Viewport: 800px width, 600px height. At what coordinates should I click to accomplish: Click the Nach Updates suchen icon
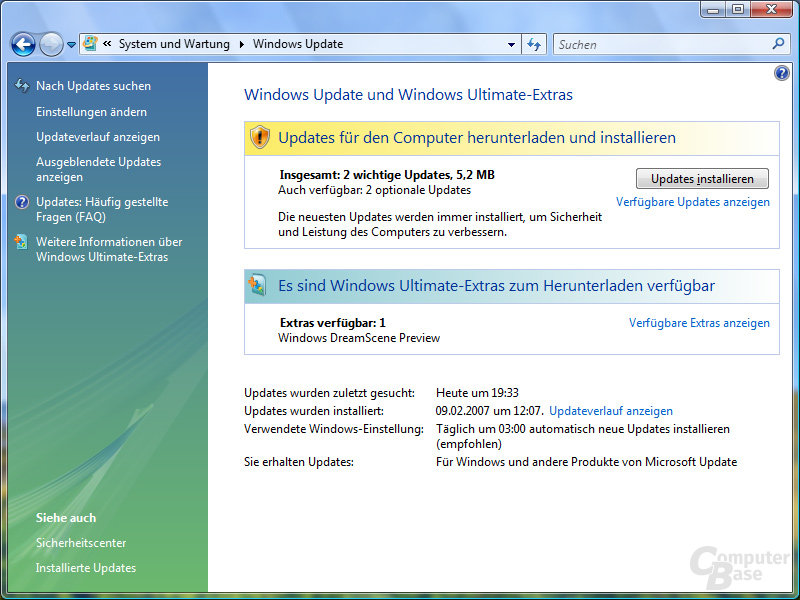click(21, 85)
